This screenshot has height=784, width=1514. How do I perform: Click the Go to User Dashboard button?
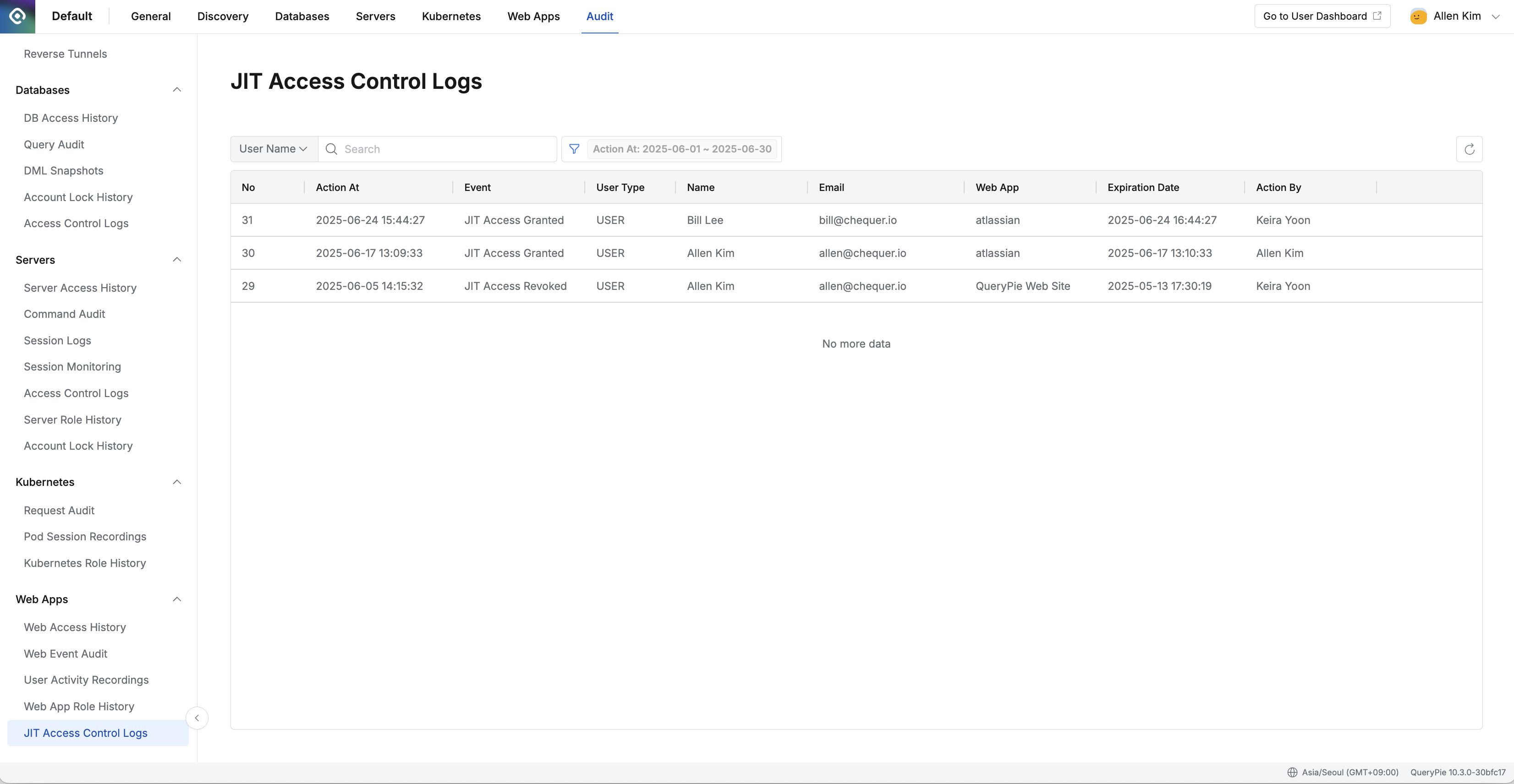1322,16
